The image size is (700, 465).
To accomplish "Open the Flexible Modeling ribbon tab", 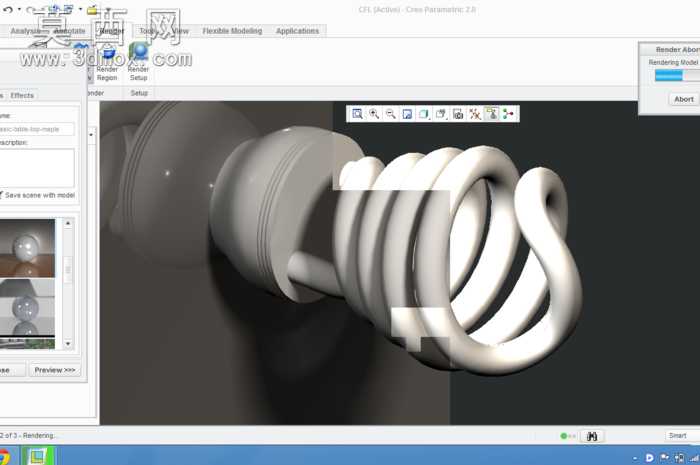I will (x=232, y=31).
